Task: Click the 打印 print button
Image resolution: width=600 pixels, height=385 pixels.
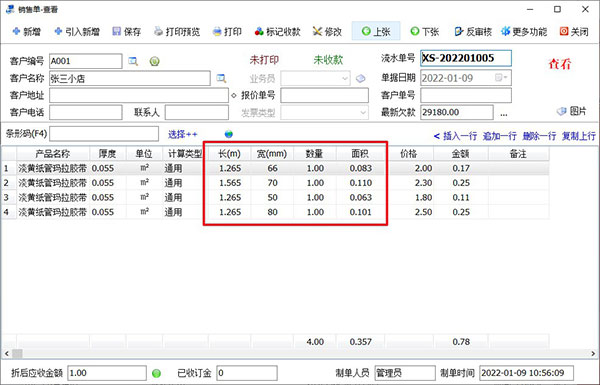Action: [x=227, y=31]
